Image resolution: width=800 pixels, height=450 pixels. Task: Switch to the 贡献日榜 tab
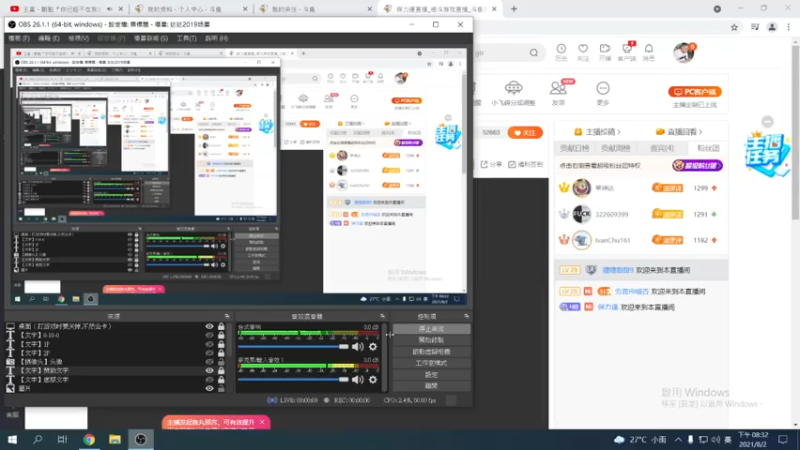click(x=575, y=148)
